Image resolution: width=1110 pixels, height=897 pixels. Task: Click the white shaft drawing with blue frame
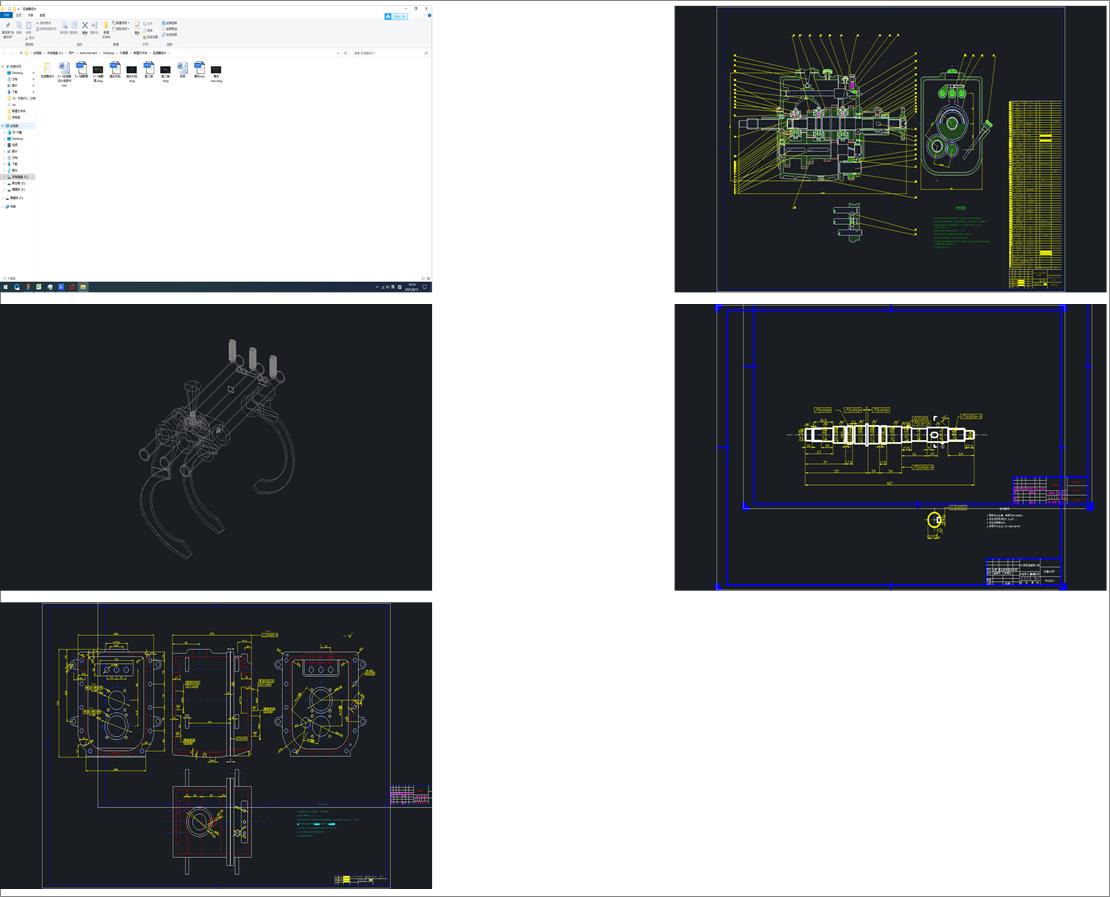point(890,447)
